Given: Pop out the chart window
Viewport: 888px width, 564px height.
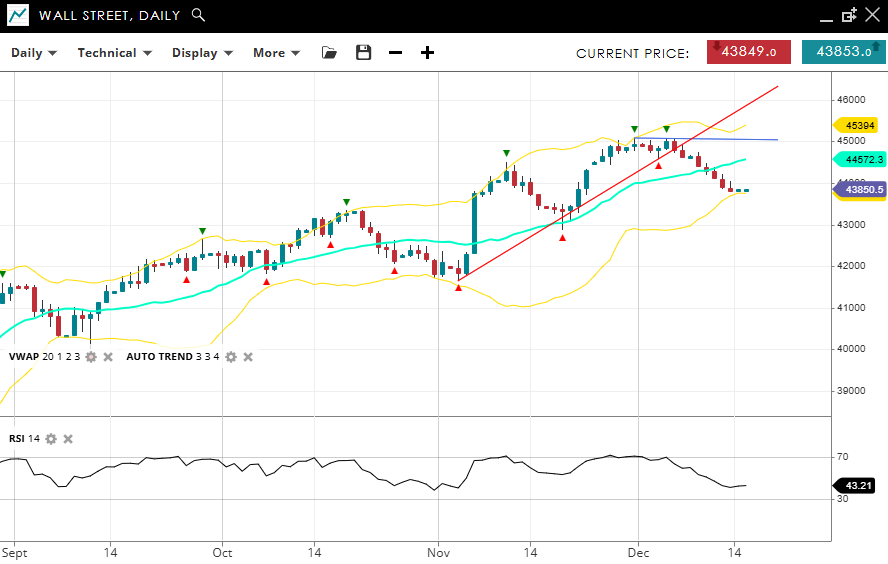Looking at the screenshot, I should [x=850, y=15].
